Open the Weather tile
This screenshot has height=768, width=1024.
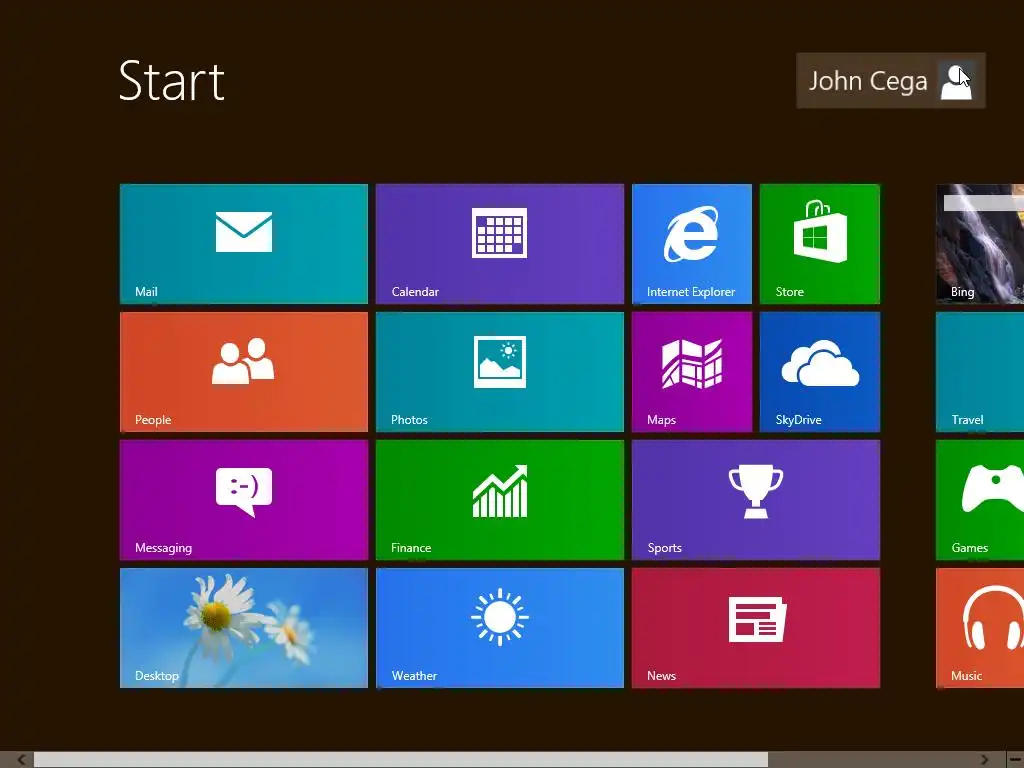coord(500,628)
